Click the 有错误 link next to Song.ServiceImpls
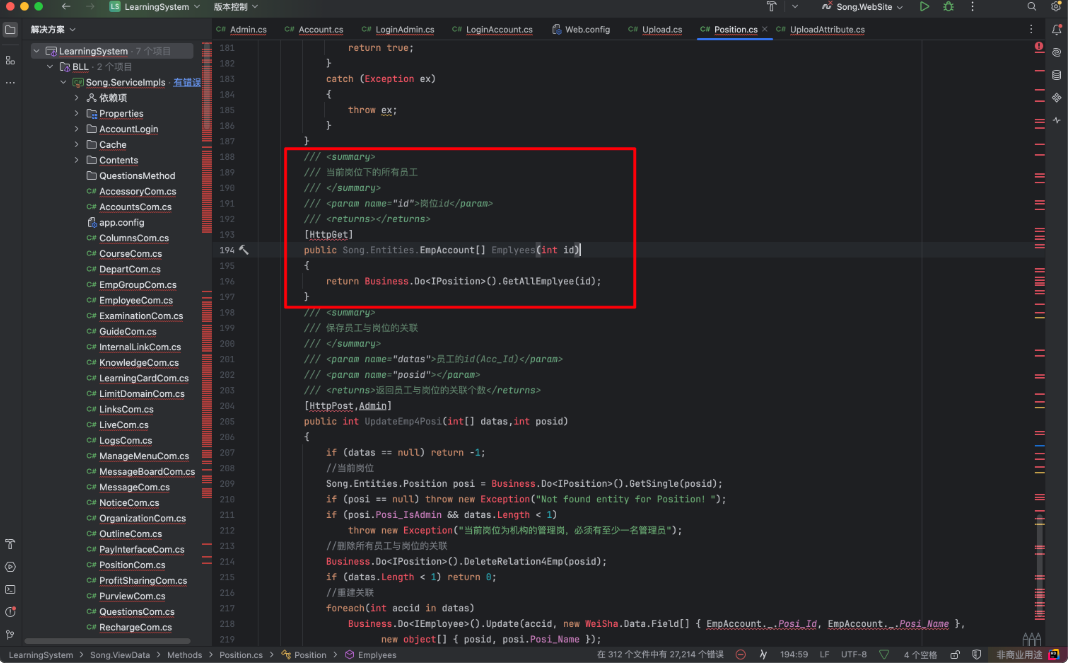The height and width of the screenshot is (664, 1068). click(186, 82)
